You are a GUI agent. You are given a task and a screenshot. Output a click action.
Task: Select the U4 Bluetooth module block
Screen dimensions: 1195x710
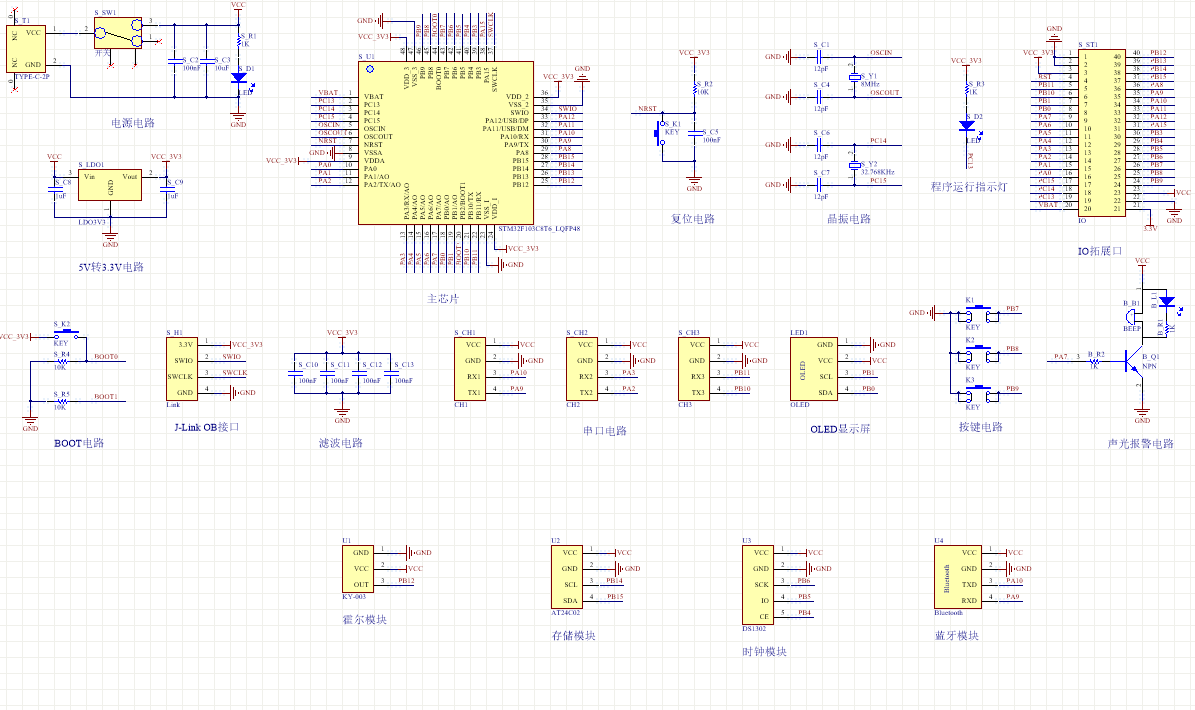click(x=958, y=577)
